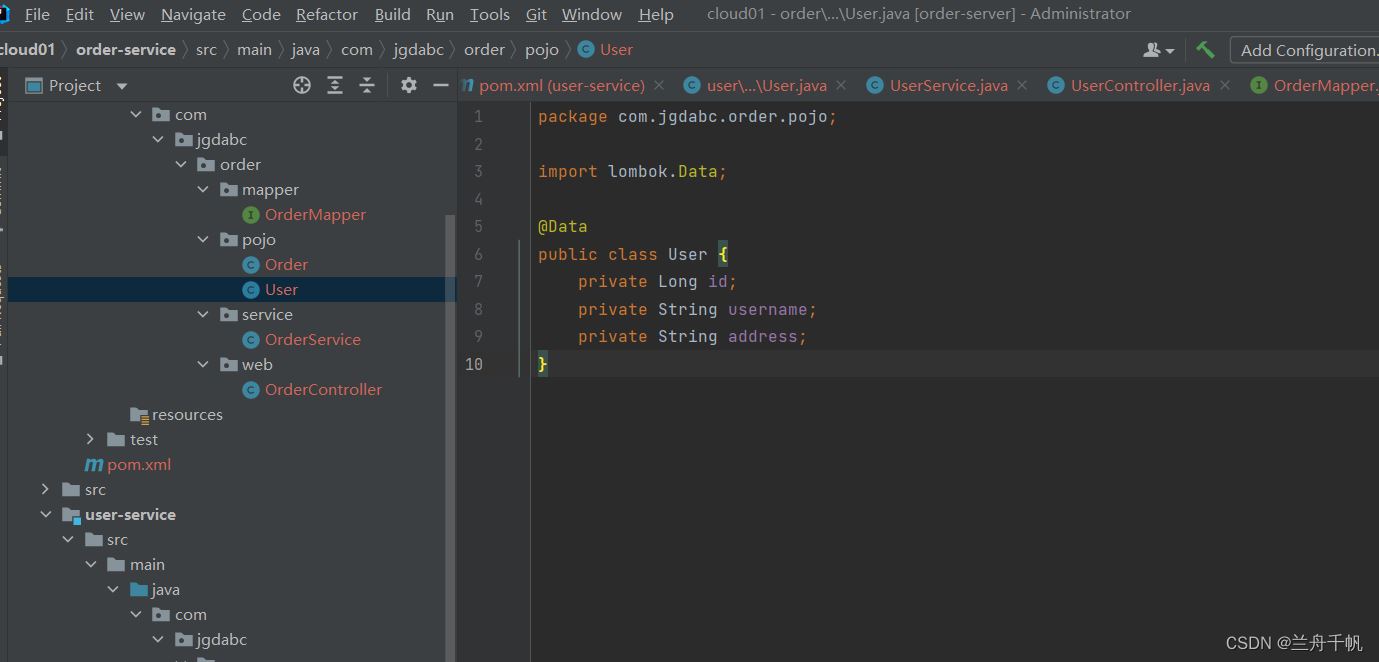Collapse the mapper package node
Viewport: 1379px width, 662px height.
(x=203, y=189)
